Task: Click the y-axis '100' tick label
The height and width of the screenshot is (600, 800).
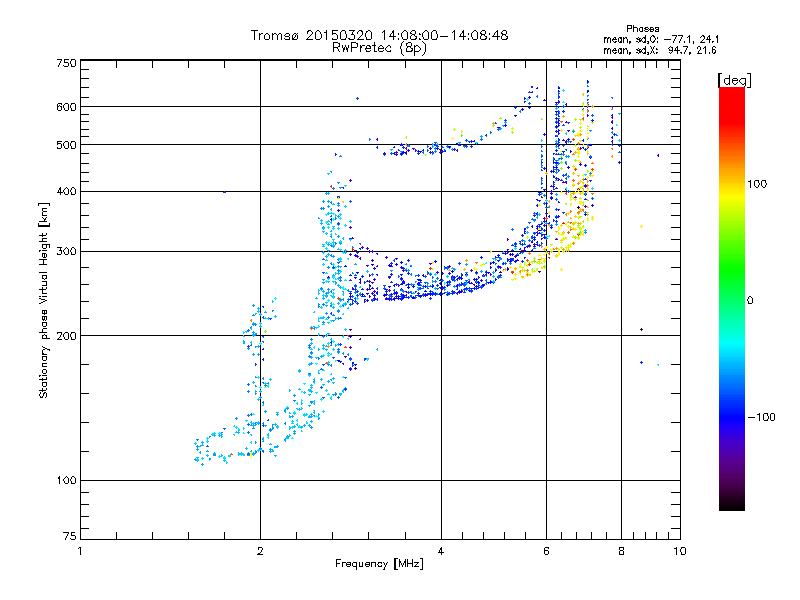Action: 66,481
